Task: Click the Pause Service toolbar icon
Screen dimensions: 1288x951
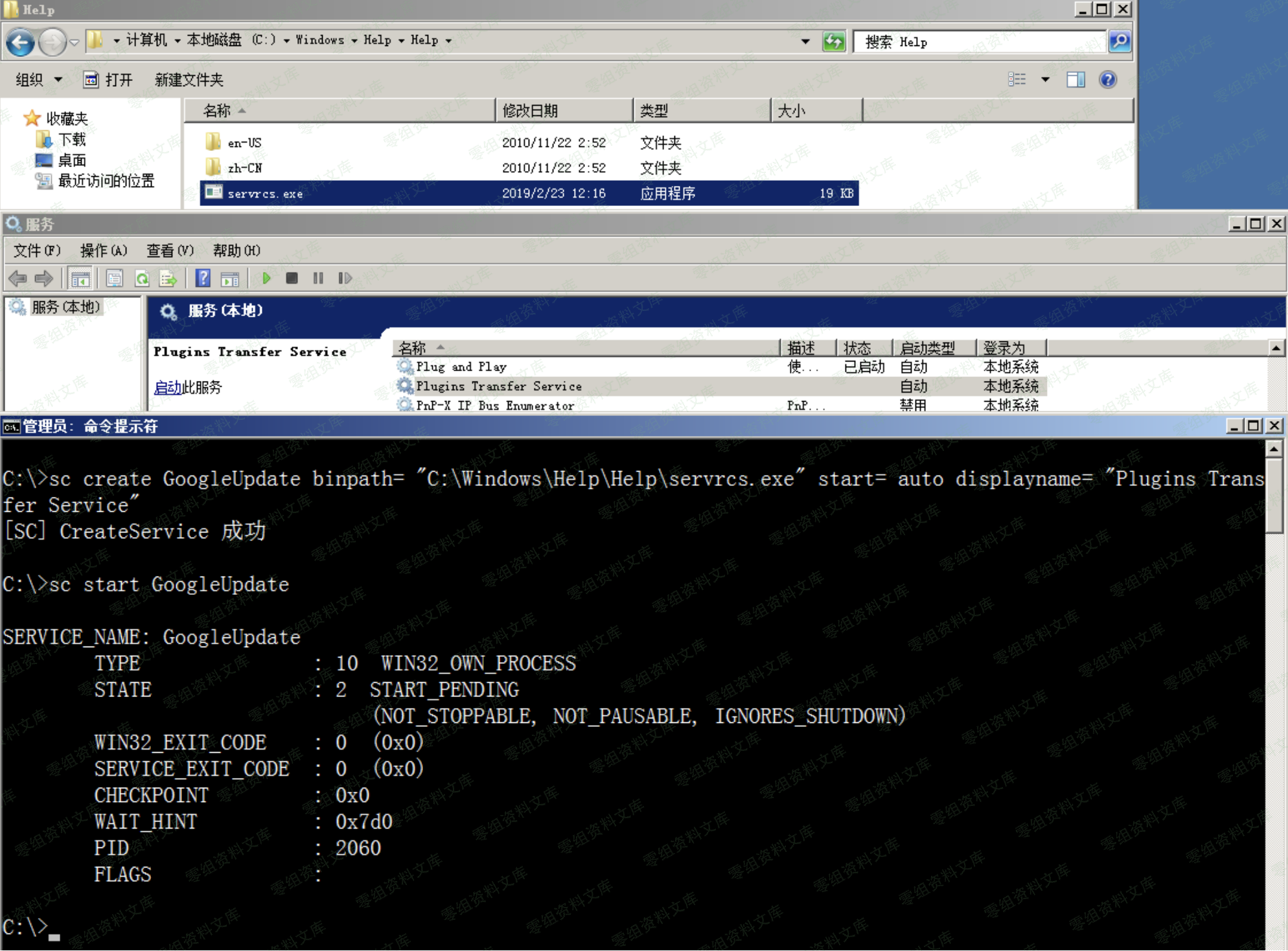Action: (x=318, y=279)
